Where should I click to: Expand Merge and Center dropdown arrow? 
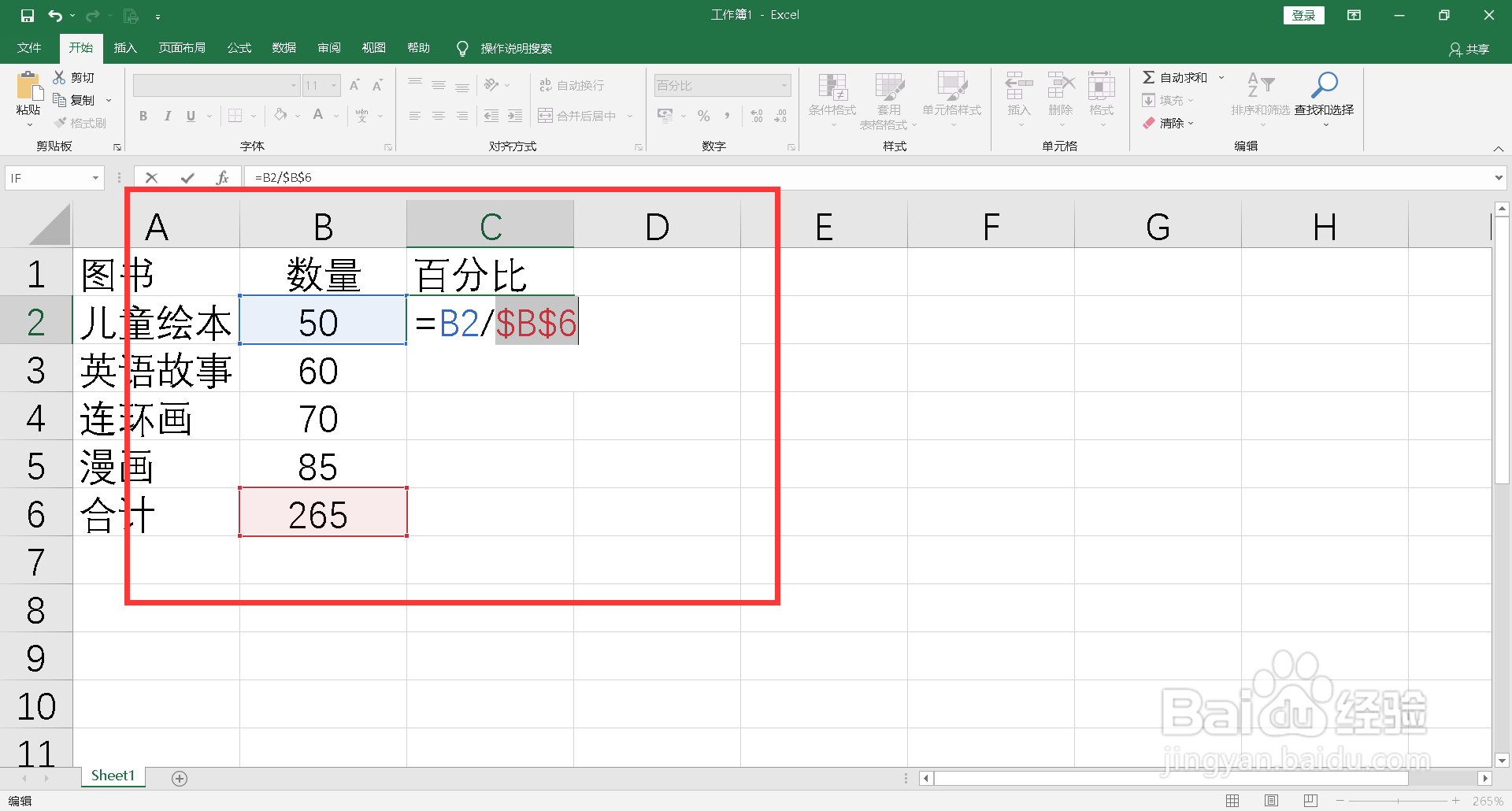630,116
